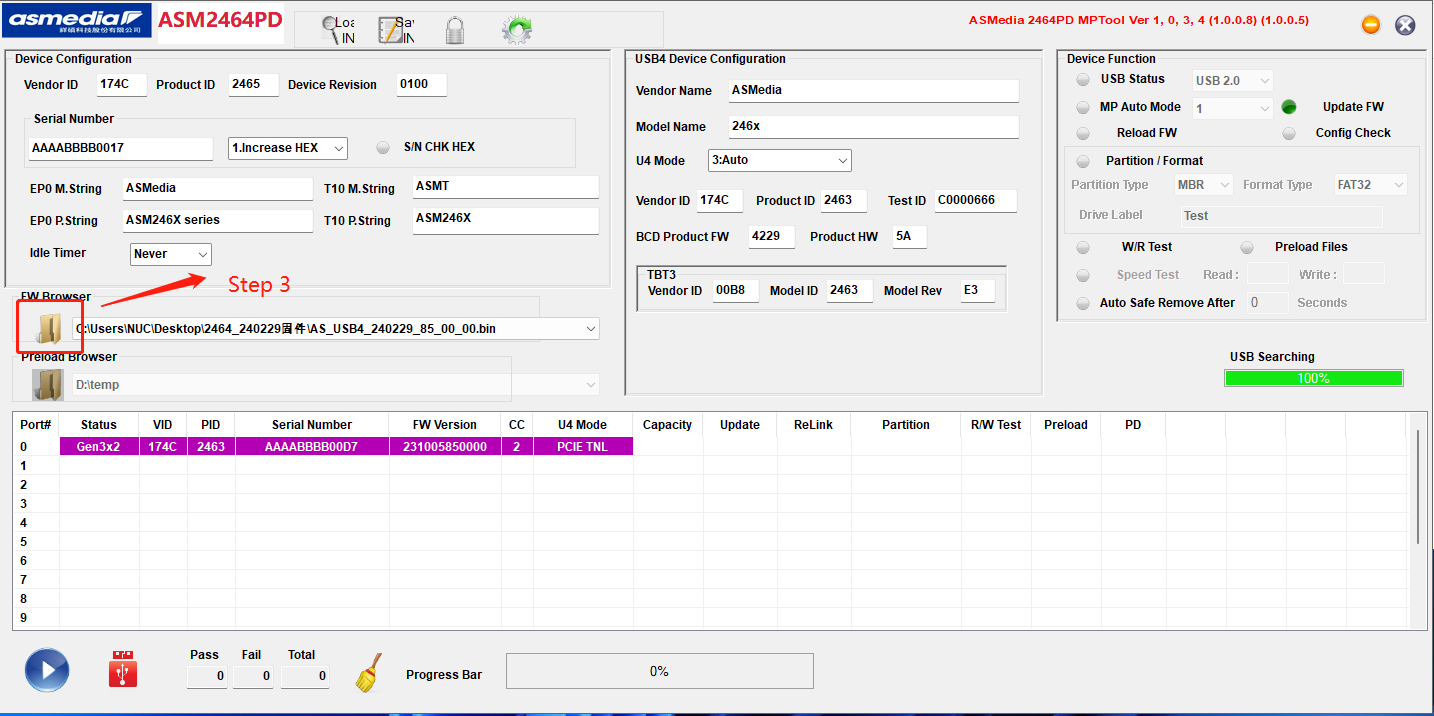This screenshot has height=716, width=1434.
Task: Click the Product ID field 2465
Action: point(253,84)
